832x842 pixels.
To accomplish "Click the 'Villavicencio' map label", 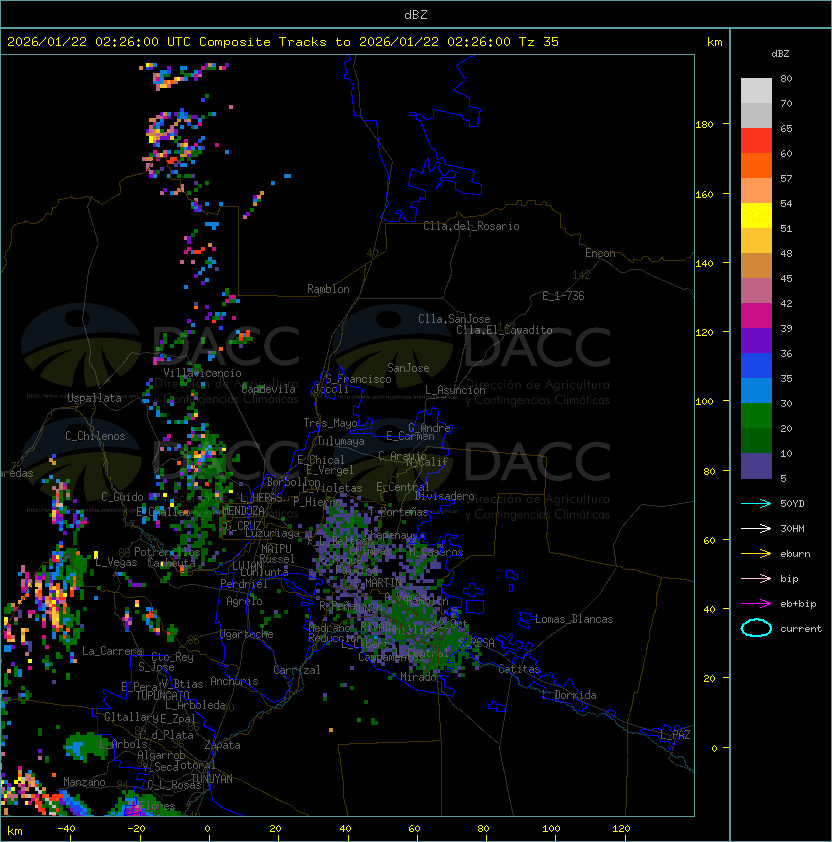I will click(x=202, y=373).
